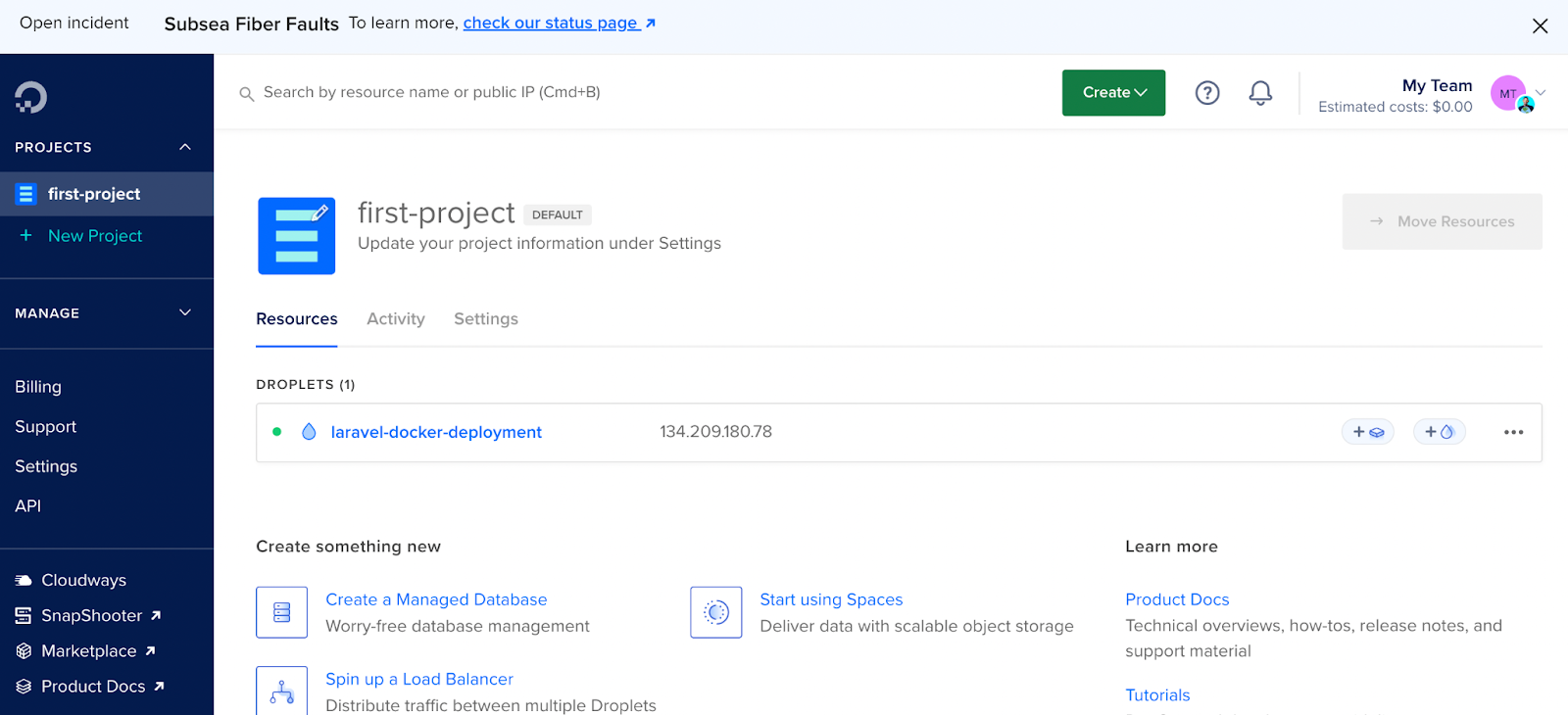The width and height of the screenshot is (1568, 715).
Task: Open the help question mark icon
Action: coord(1207,93)
